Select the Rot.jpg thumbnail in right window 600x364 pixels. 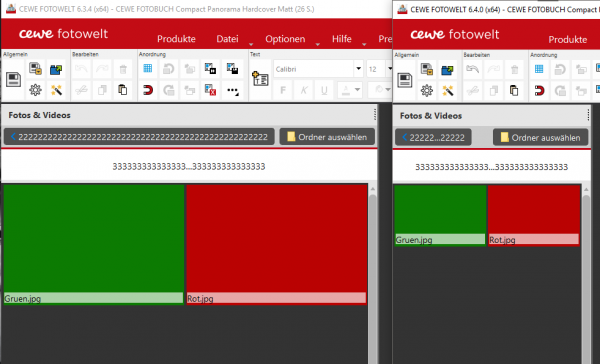click(534, 215)
